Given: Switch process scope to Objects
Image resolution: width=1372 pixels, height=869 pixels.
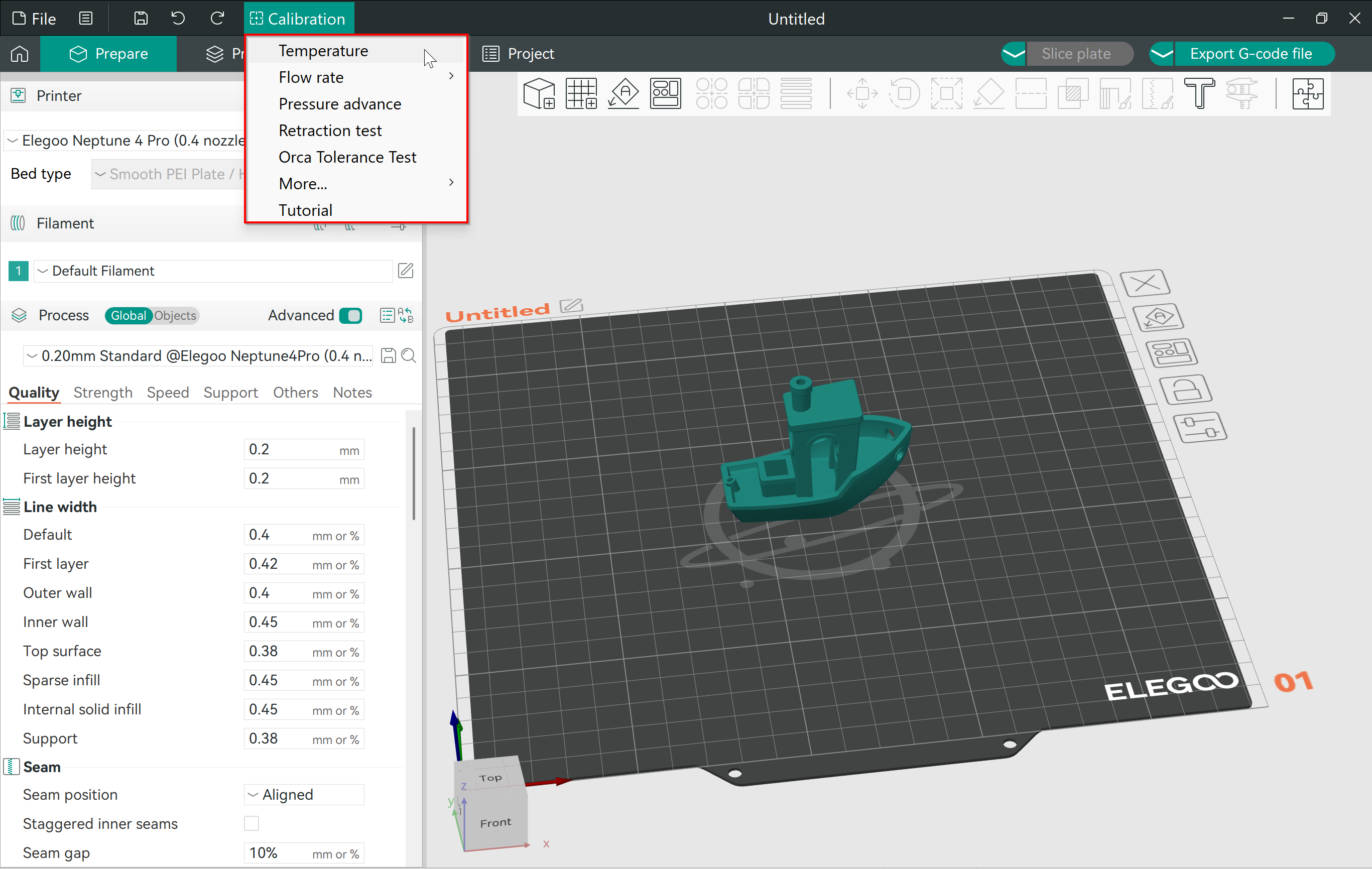Looking at the screenshot, I should 174,315.
